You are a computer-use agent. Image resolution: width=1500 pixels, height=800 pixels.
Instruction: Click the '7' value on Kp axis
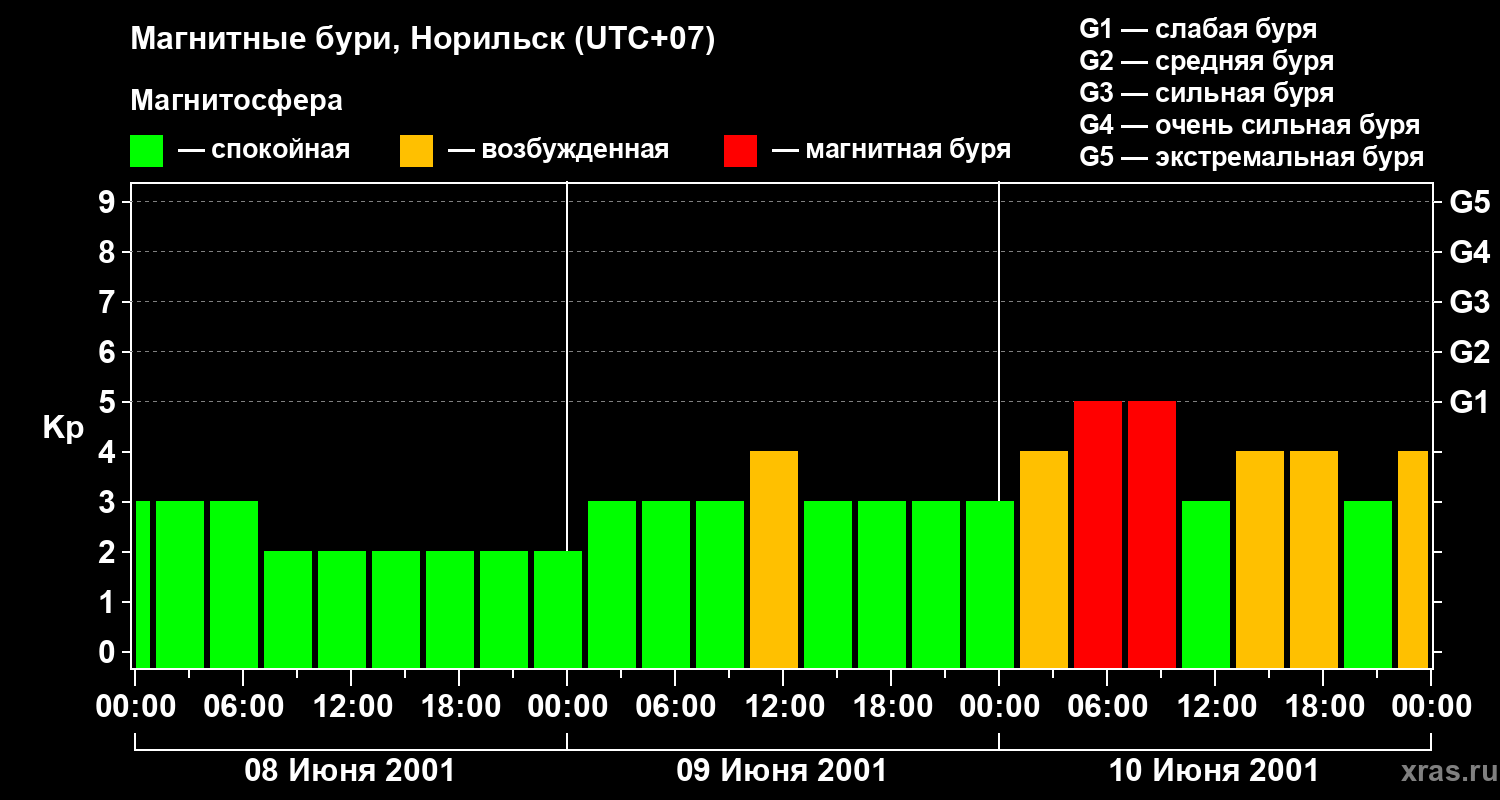click(x=109, y=302)
